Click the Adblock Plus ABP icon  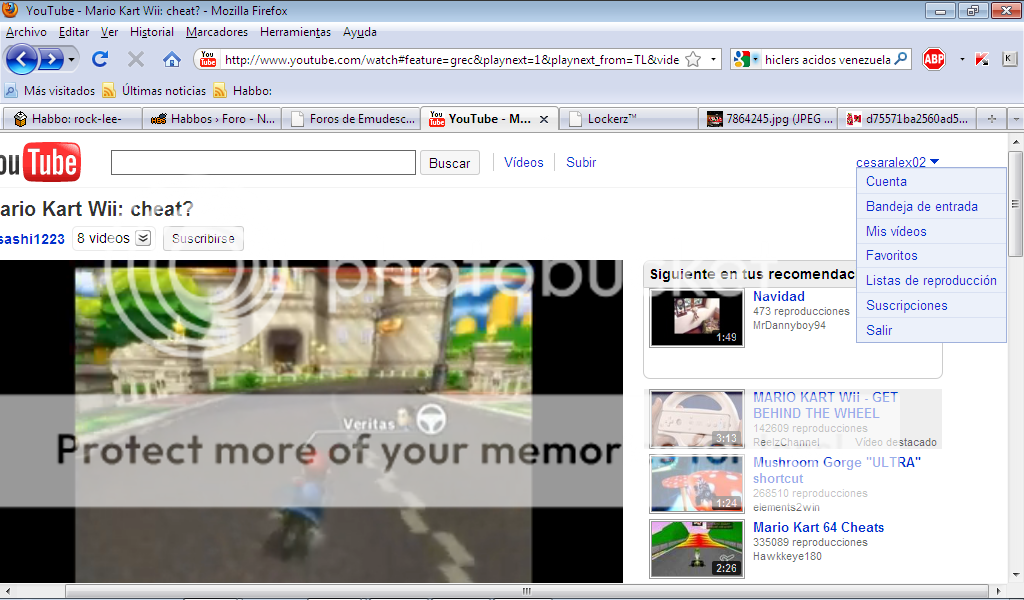pyautogui.click(x=934, y=59)
